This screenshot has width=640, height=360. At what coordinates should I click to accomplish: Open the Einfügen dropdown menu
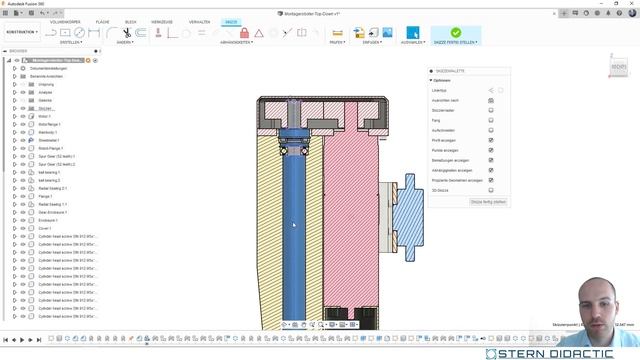tap(372, 42)
